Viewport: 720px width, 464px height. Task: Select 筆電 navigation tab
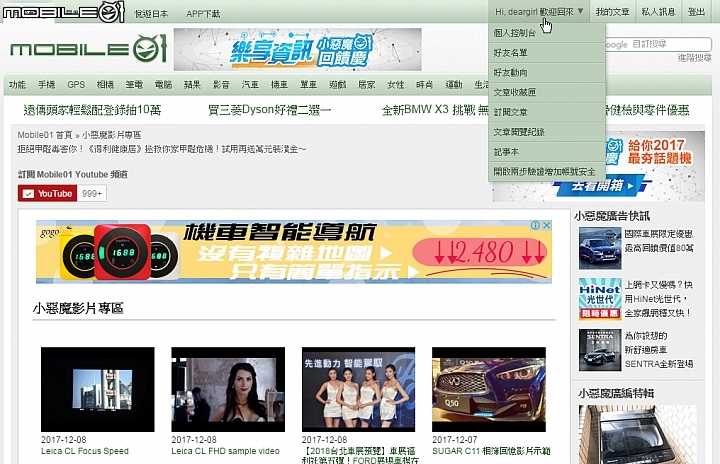[x=134, y=85]
